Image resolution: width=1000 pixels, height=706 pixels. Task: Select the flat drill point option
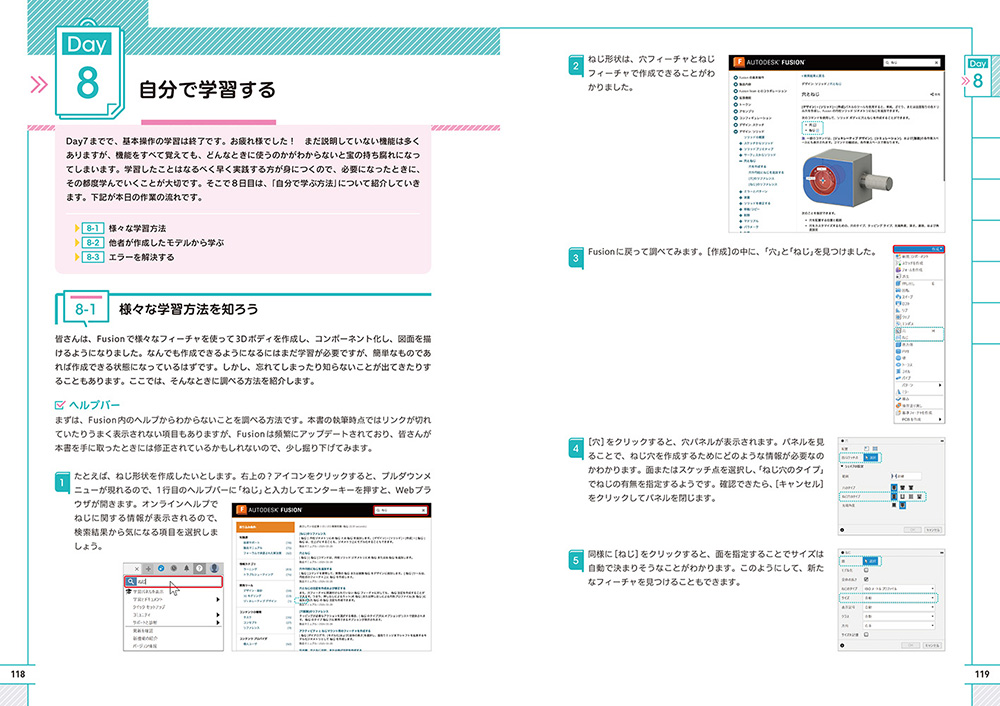click(894, 505)
